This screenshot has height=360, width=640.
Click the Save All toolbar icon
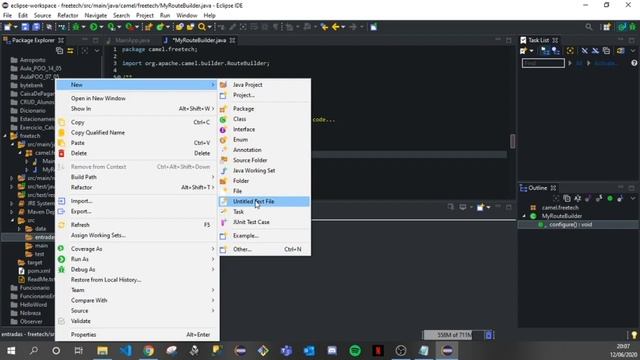[x=36, y=27]
